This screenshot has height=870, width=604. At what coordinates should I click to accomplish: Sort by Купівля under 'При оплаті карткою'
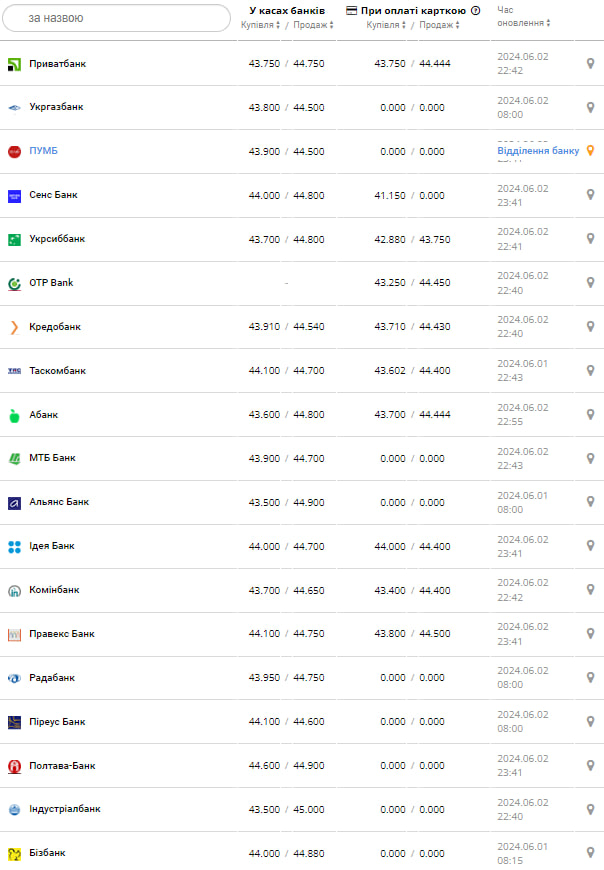(x=386, y=25)
